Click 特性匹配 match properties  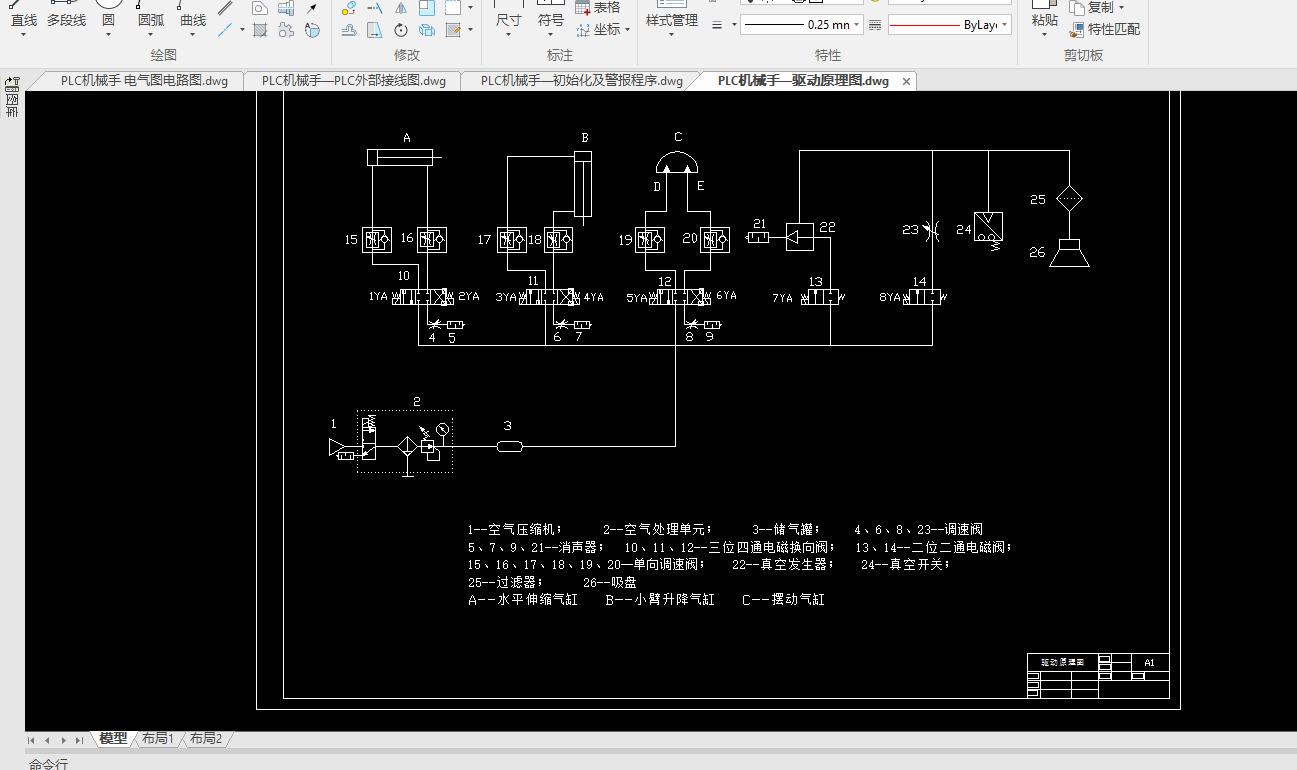[1105, 30]
